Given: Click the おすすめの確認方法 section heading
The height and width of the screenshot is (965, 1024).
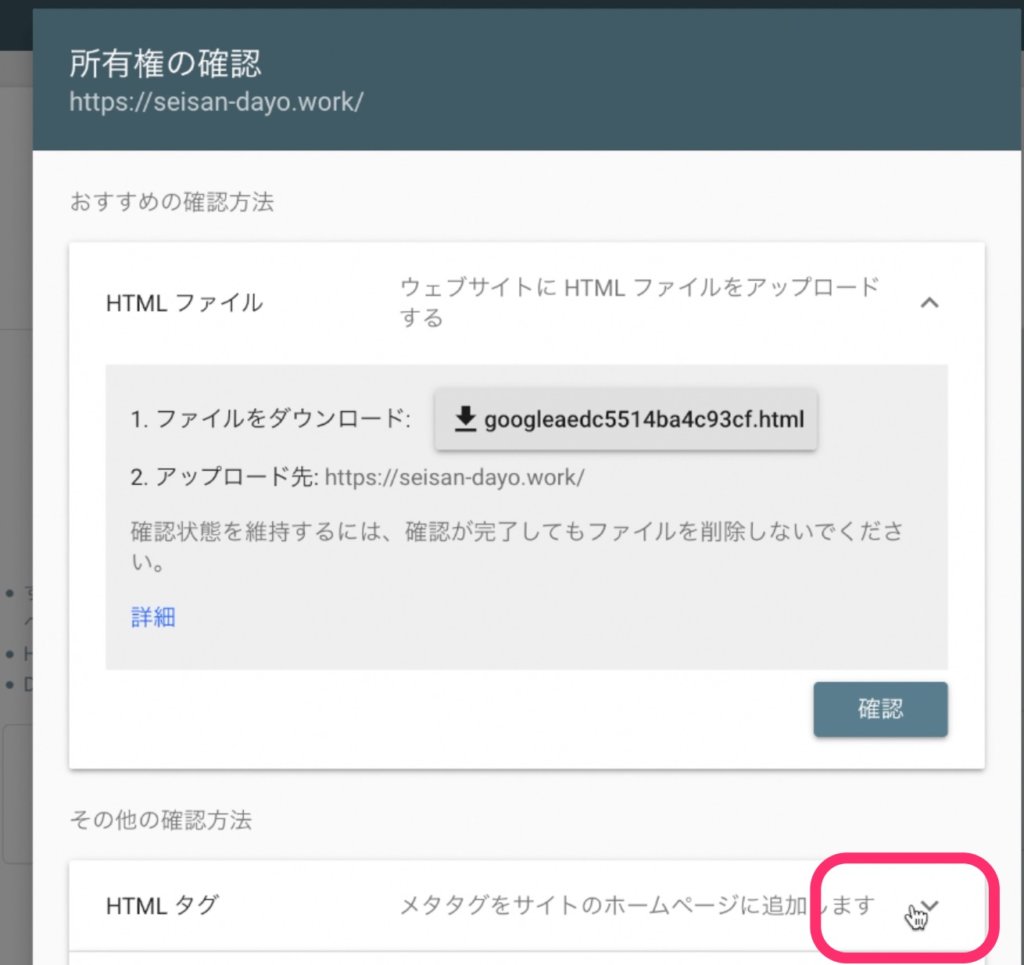Looking at the screenshot, I should click(x=172, y=202).
